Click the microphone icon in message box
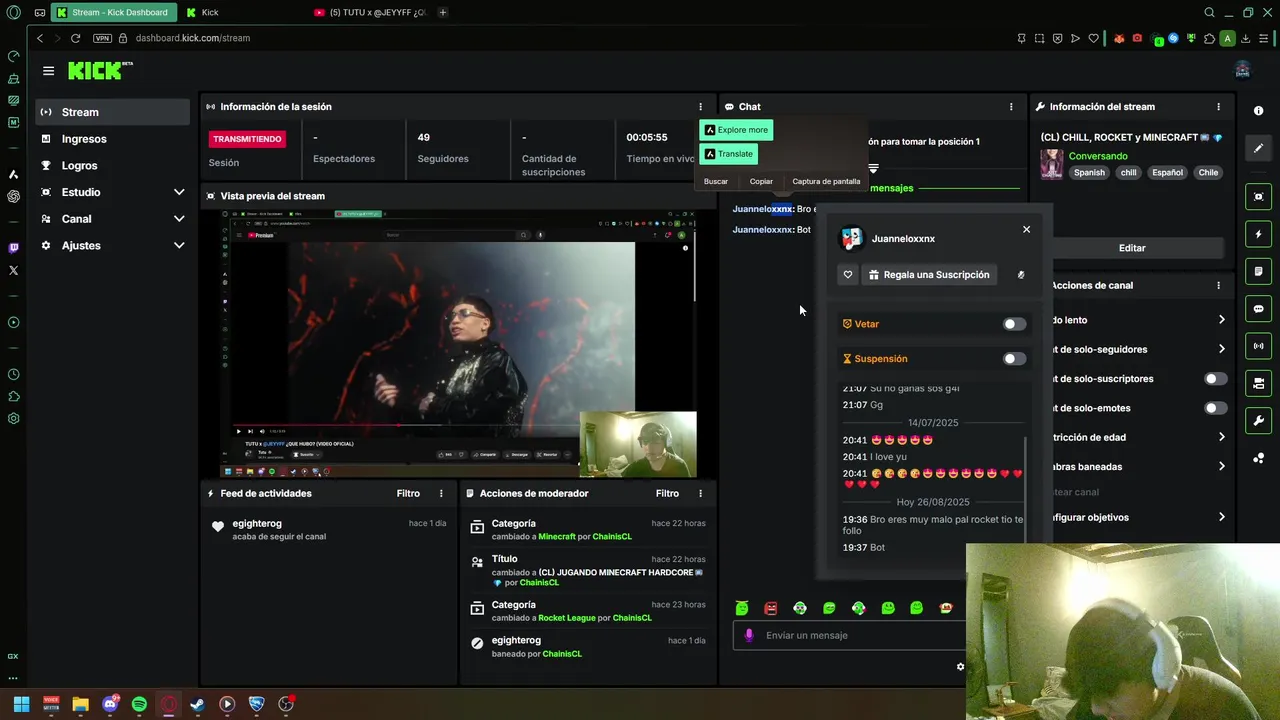 [749, 635]
